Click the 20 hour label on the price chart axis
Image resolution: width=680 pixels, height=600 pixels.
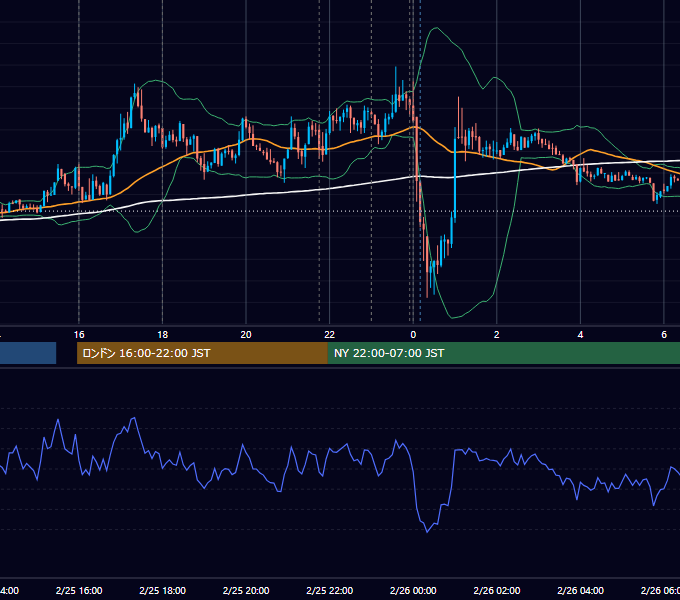[246, 335]
